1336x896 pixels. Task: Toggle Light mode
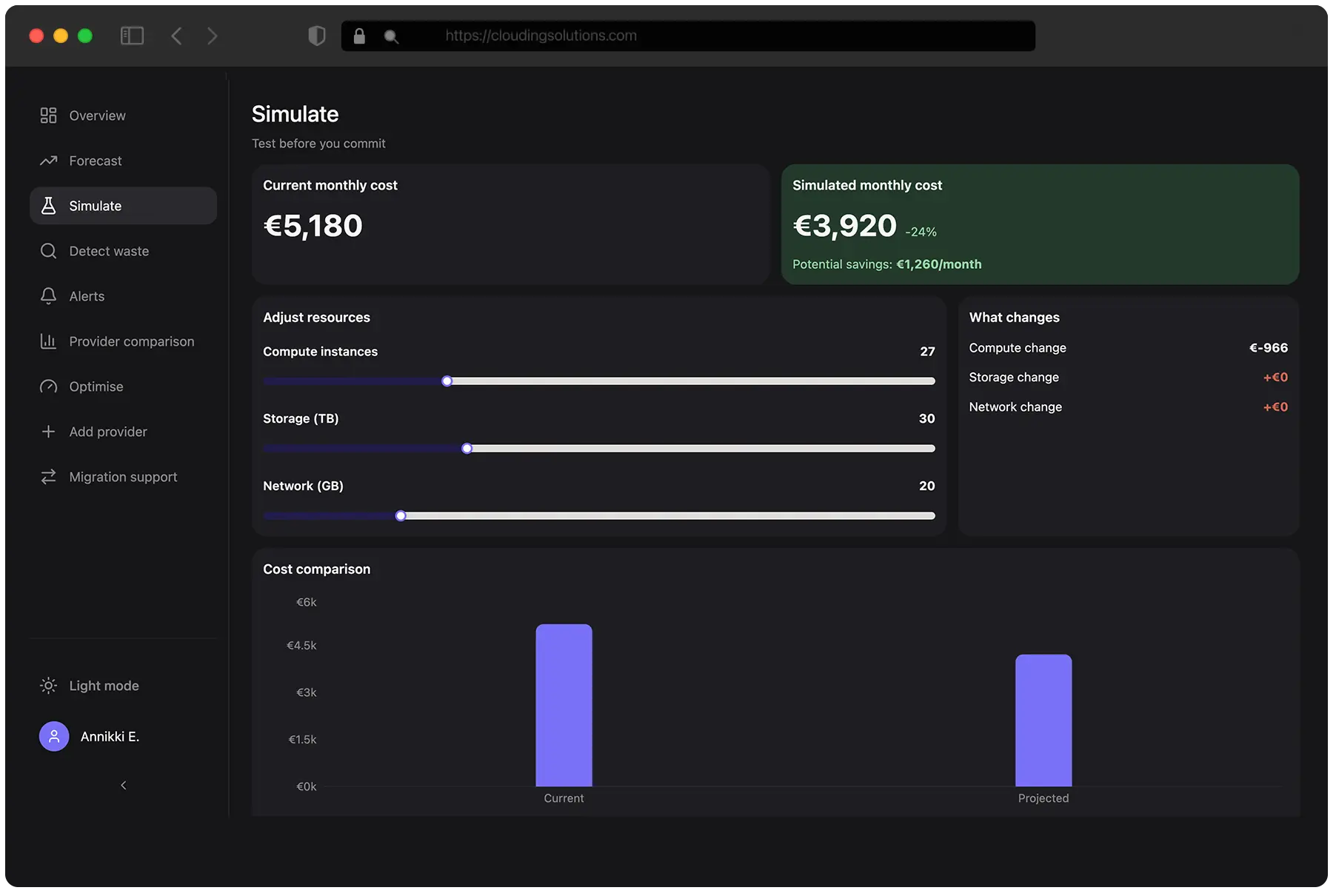click(x=89, y=686)
